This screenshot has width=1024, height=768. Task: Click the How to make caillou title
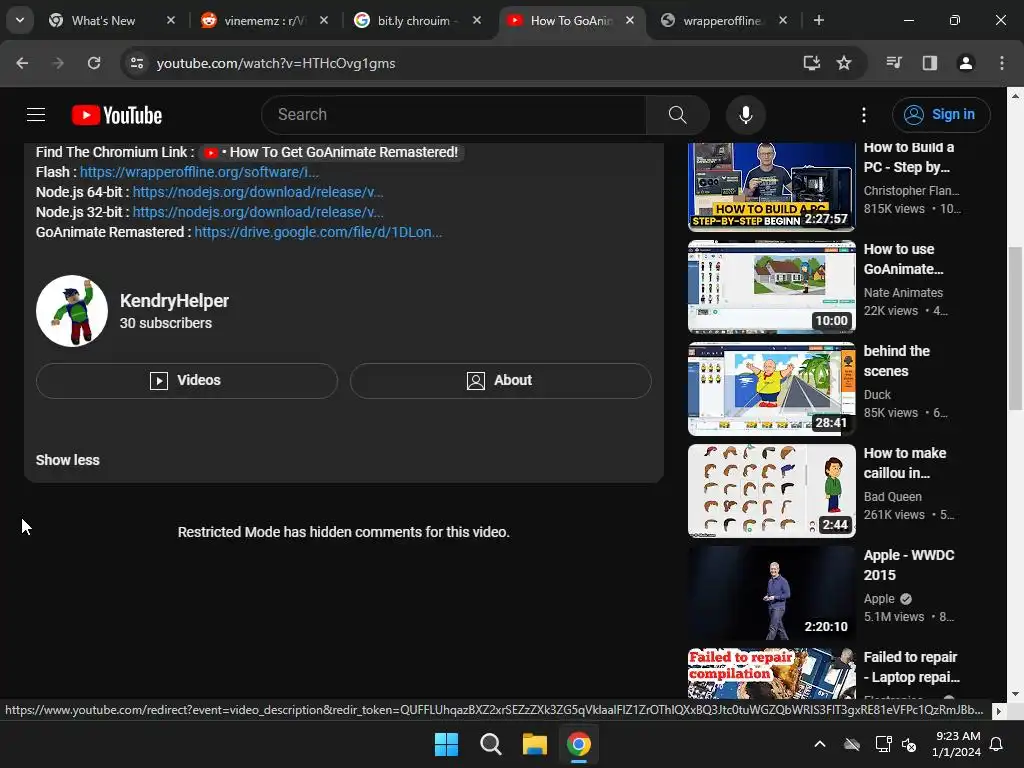pos(904,463)
